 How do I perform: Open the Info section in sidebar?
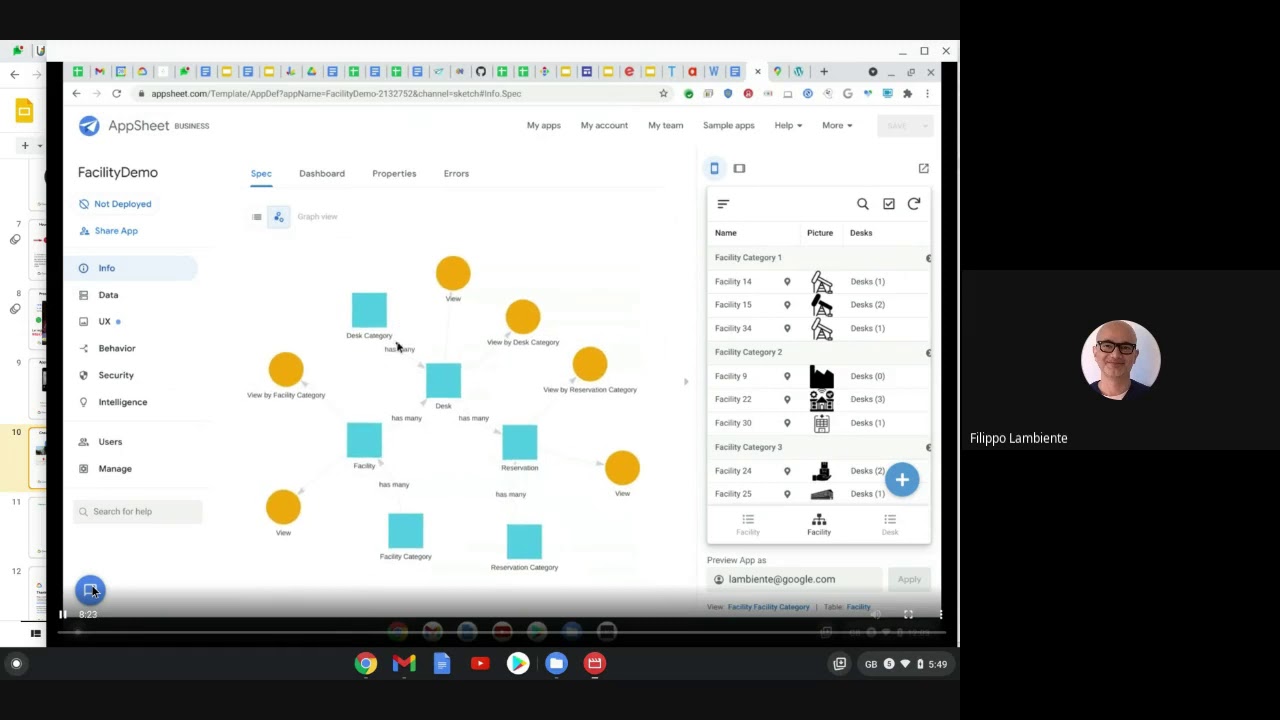pyautogui.click(x=107, y=268)
